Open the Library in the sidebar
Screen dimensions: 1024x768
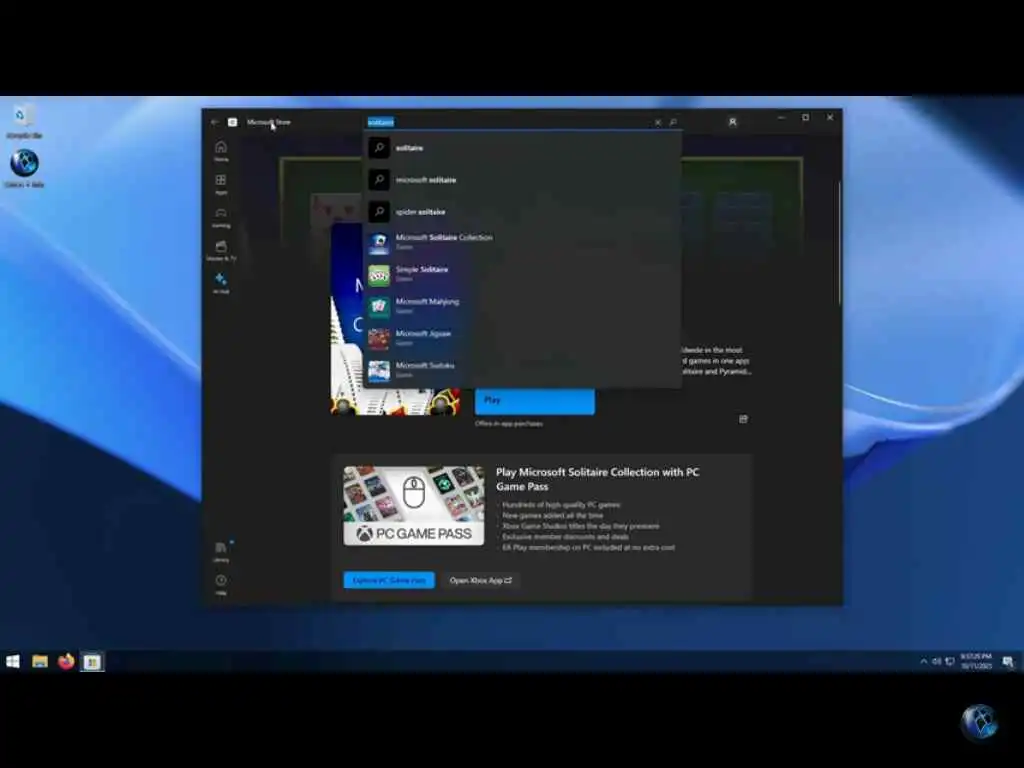coord(221,551)
